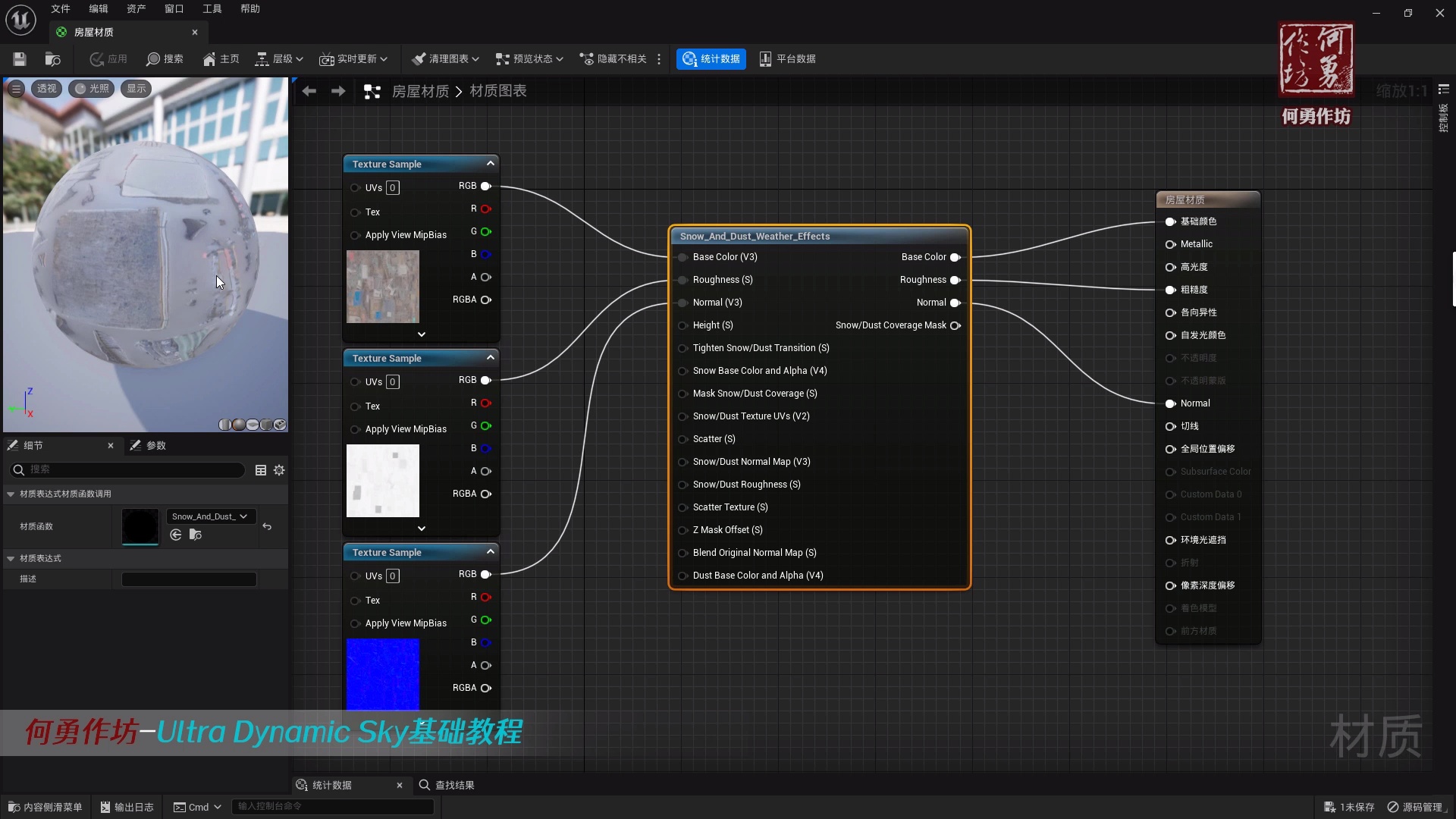Toggle 光照 lit mode in viewport

(x=92, y=89)
